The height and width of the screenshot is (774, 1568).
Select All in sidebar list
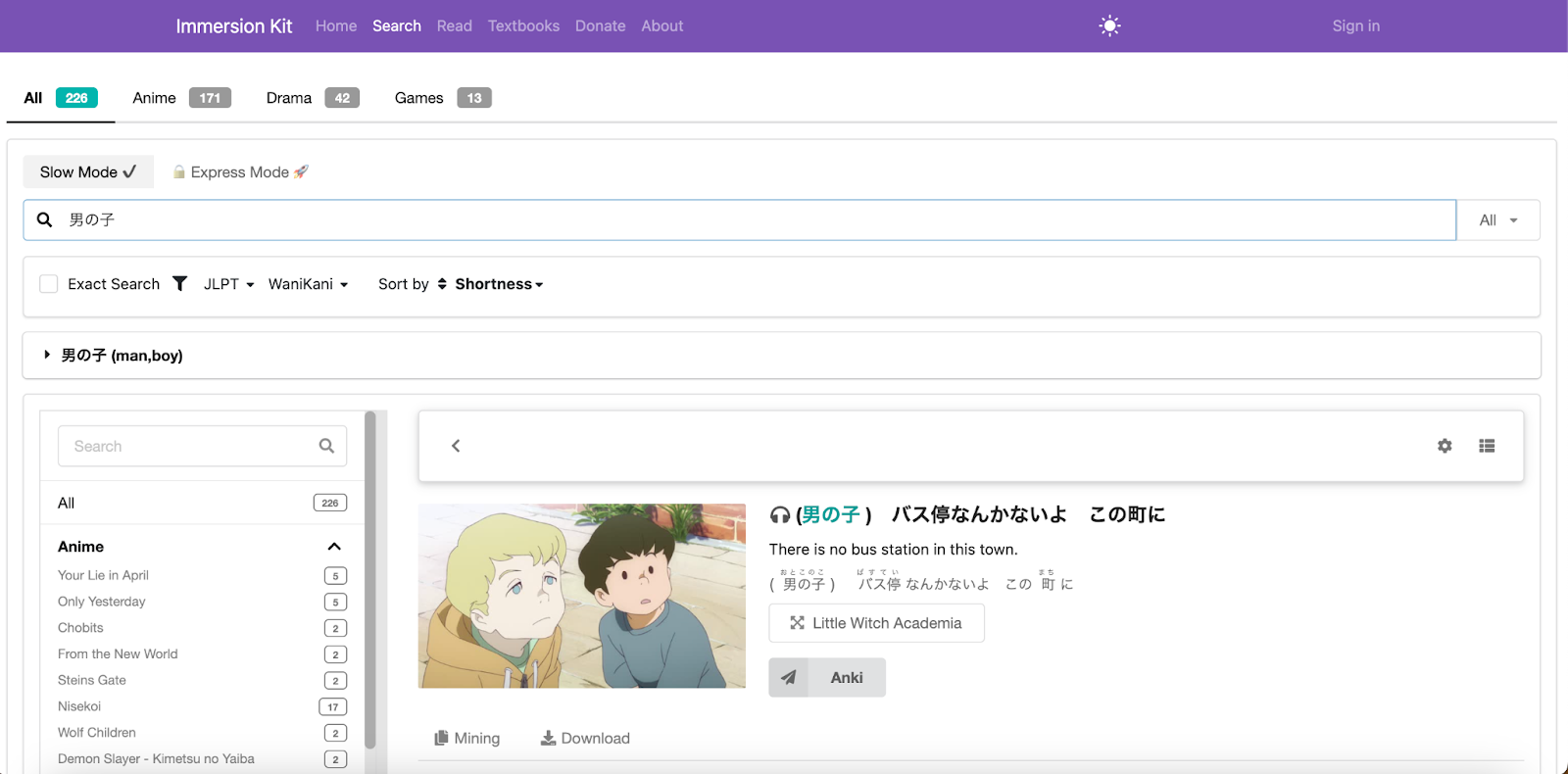click(x=202, y=503)
